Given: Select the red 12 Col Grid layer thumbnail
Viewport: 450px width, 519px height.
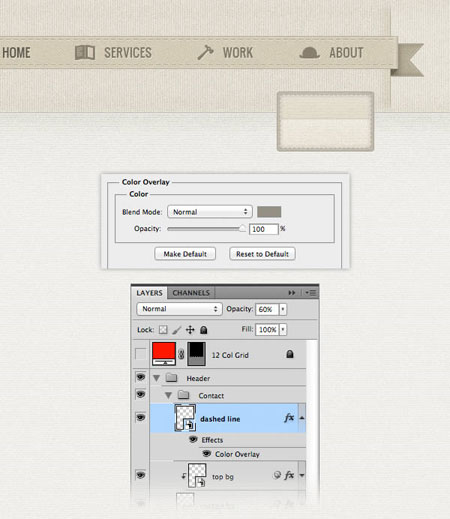Looking at the screenshot, I should pos(164,354).
